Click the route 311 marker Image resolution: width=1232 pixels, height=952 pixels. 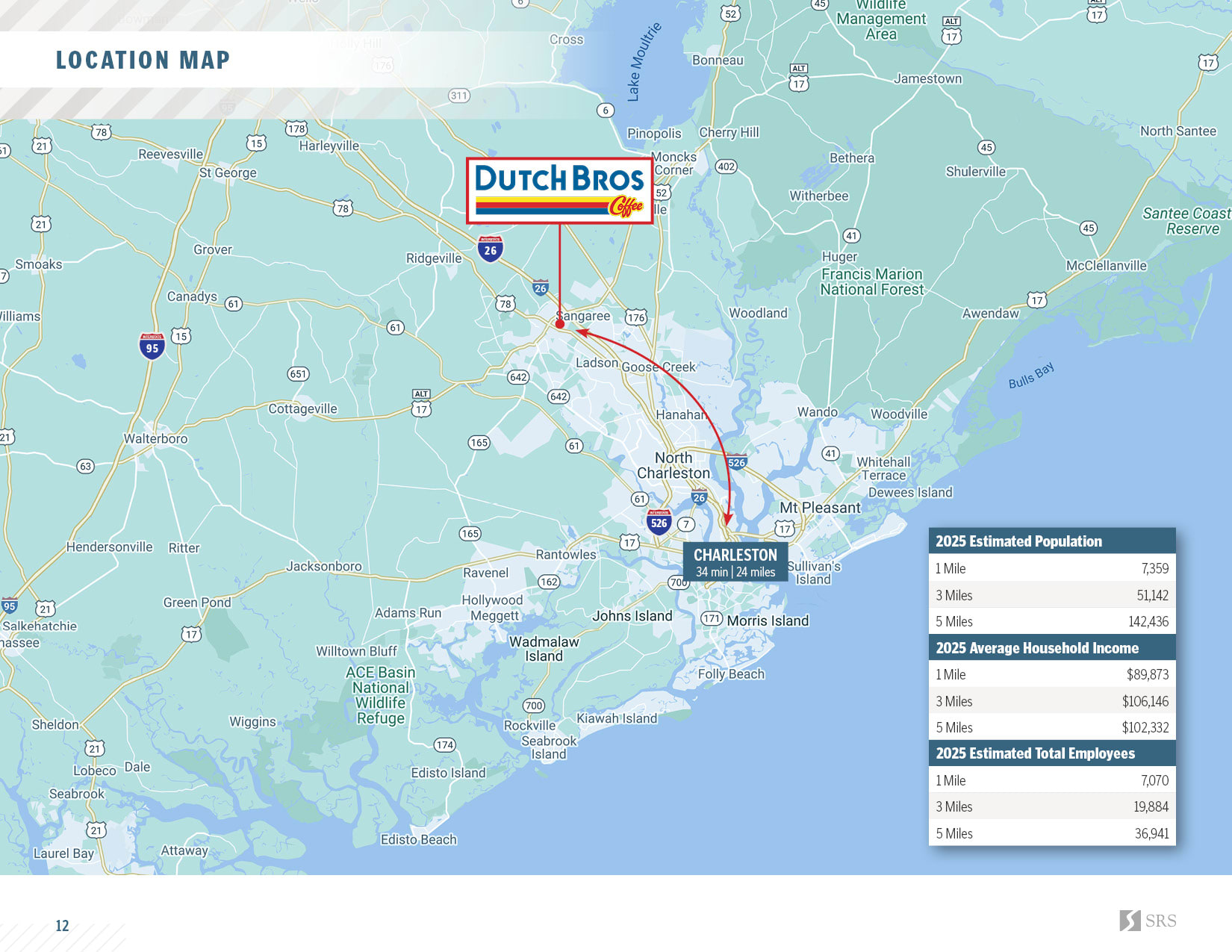tap(458, 96)
